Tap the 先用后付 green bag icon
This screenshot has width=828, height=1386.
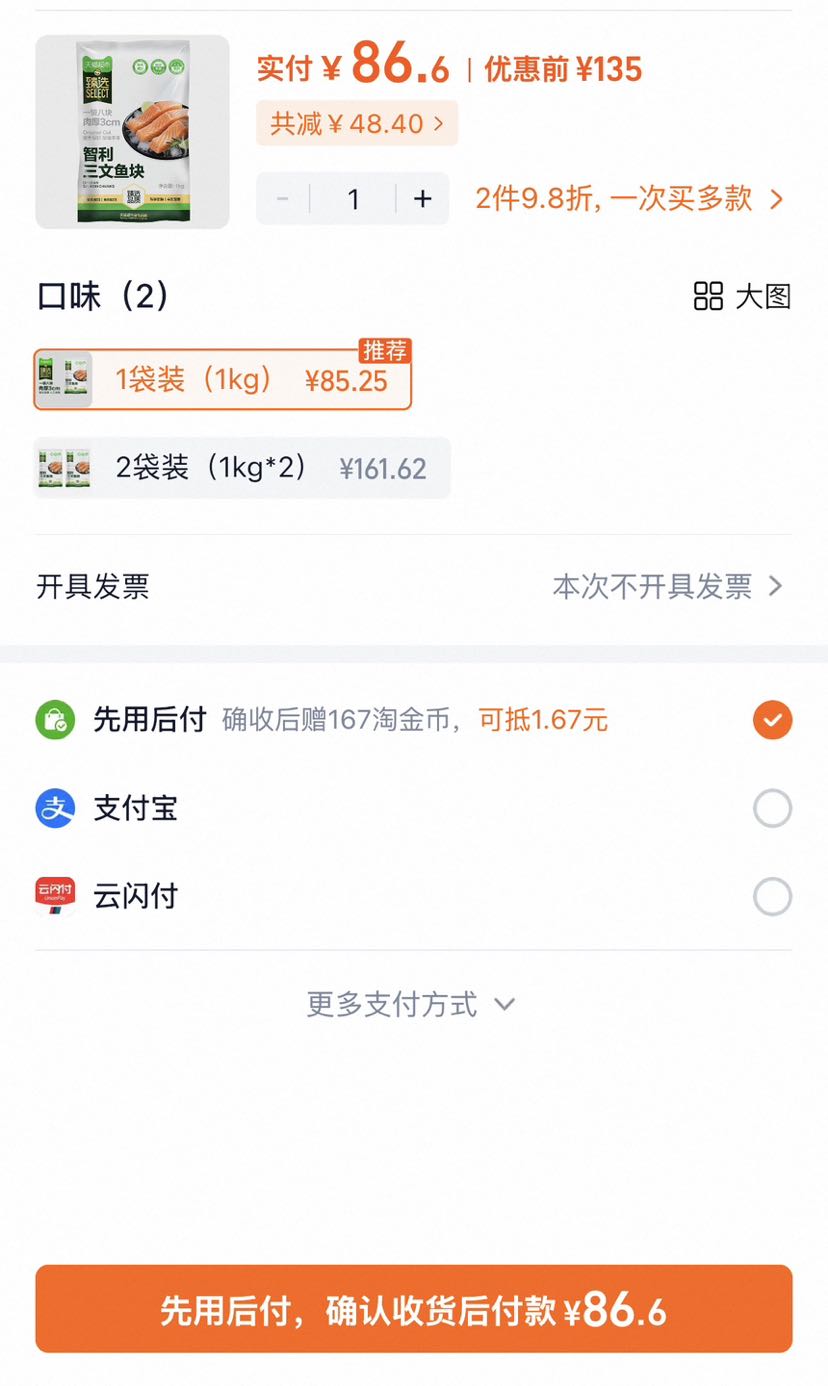[x=56, y=720]
